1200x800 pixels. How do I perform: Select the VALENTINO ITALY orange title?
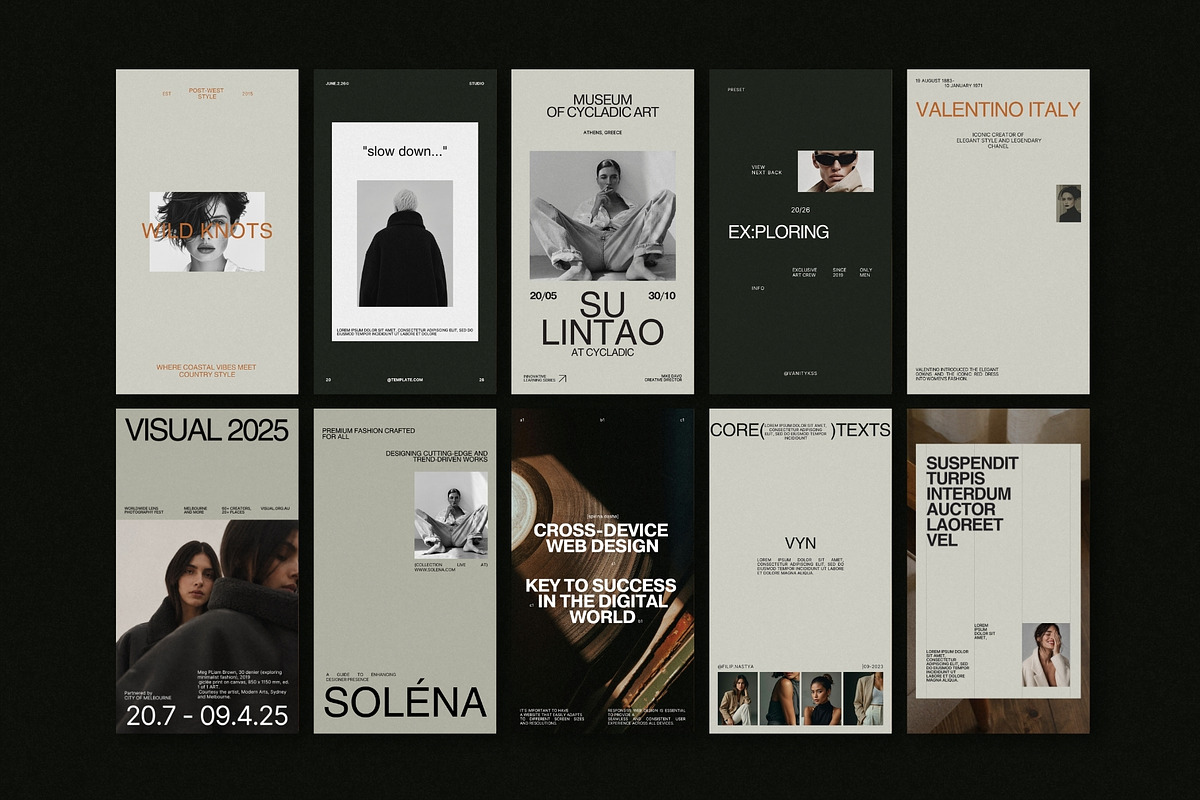pos(998,110)
